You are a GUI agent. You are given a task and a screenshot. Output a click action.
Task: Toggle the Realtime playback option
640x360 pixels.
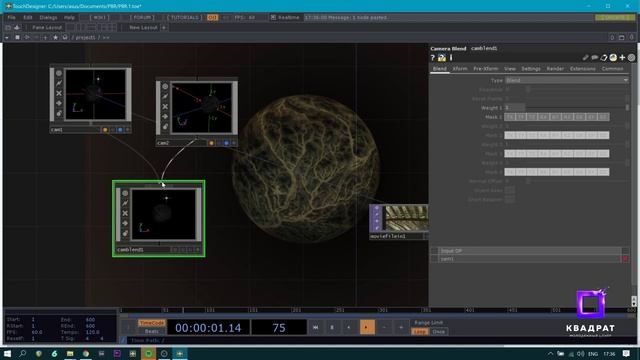point(285,17)
